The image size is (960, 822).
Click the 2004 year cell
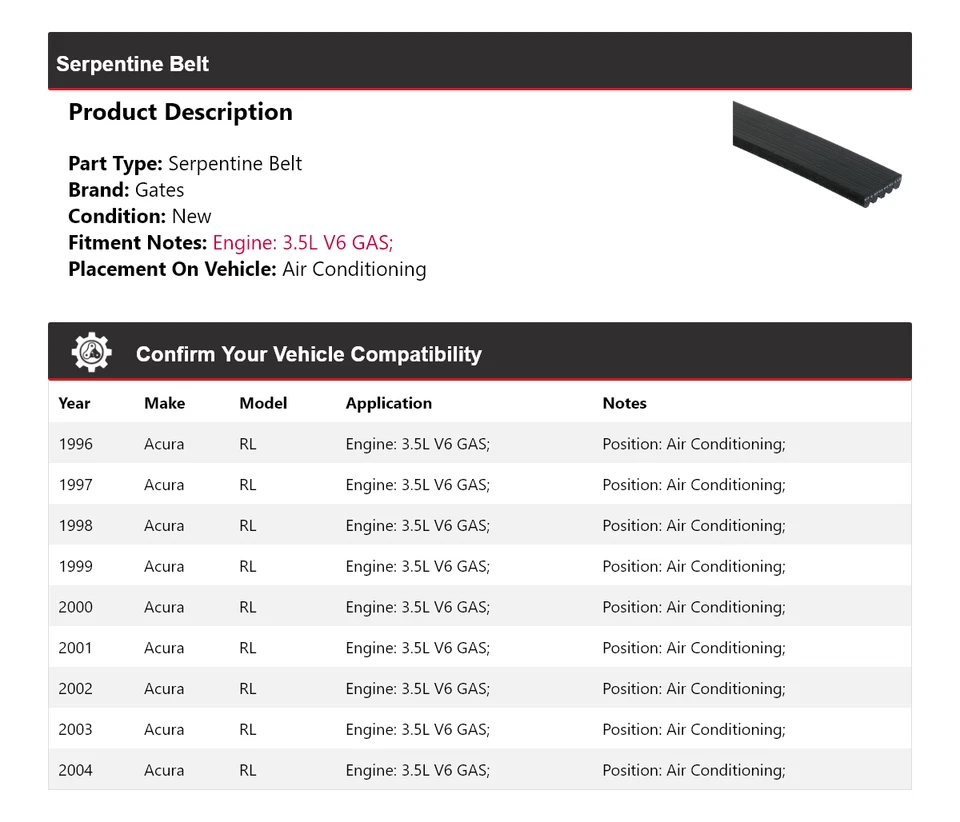(x=75, y=770)
